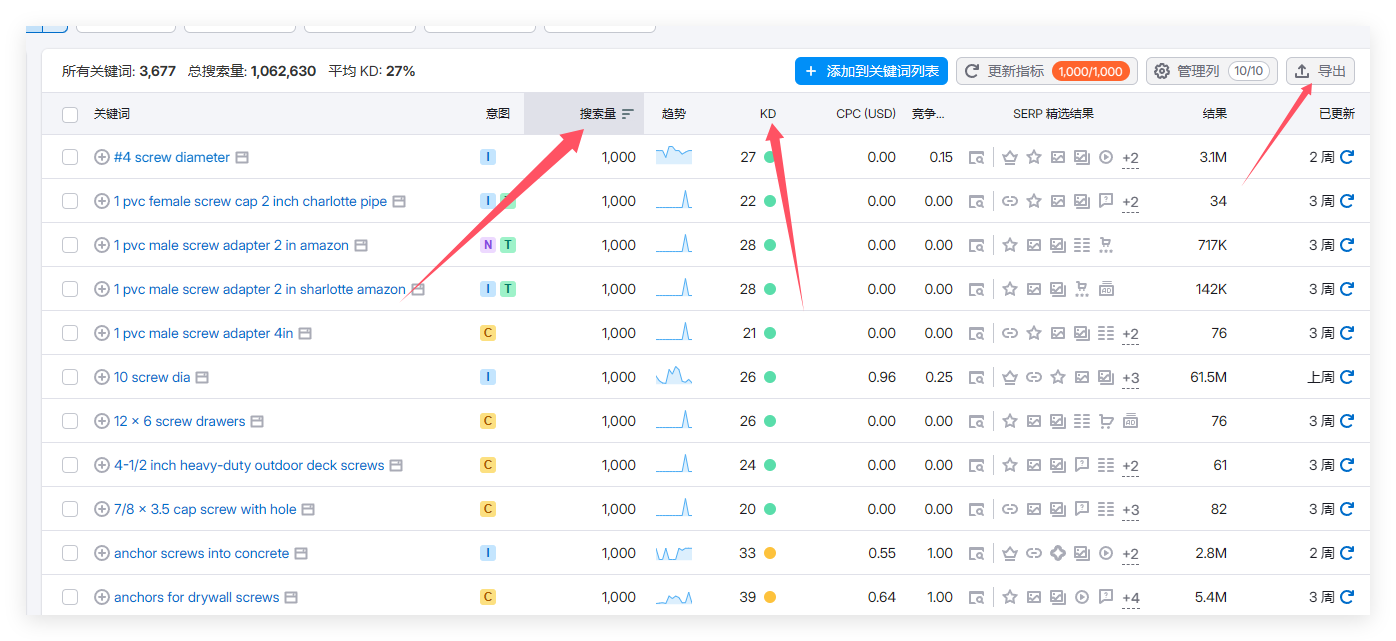Open the manage columns (管理列) button
This screenshot has width=1396, height=641.
[1211, 71]
